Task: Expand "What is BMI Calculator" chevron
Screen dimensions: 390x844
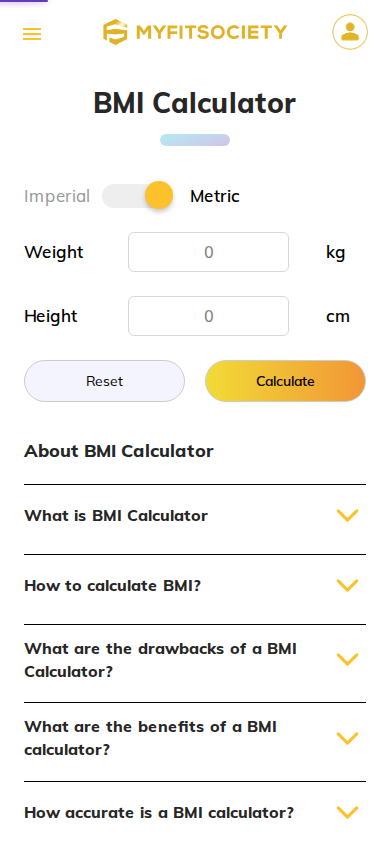Action: tap(348, 516)
